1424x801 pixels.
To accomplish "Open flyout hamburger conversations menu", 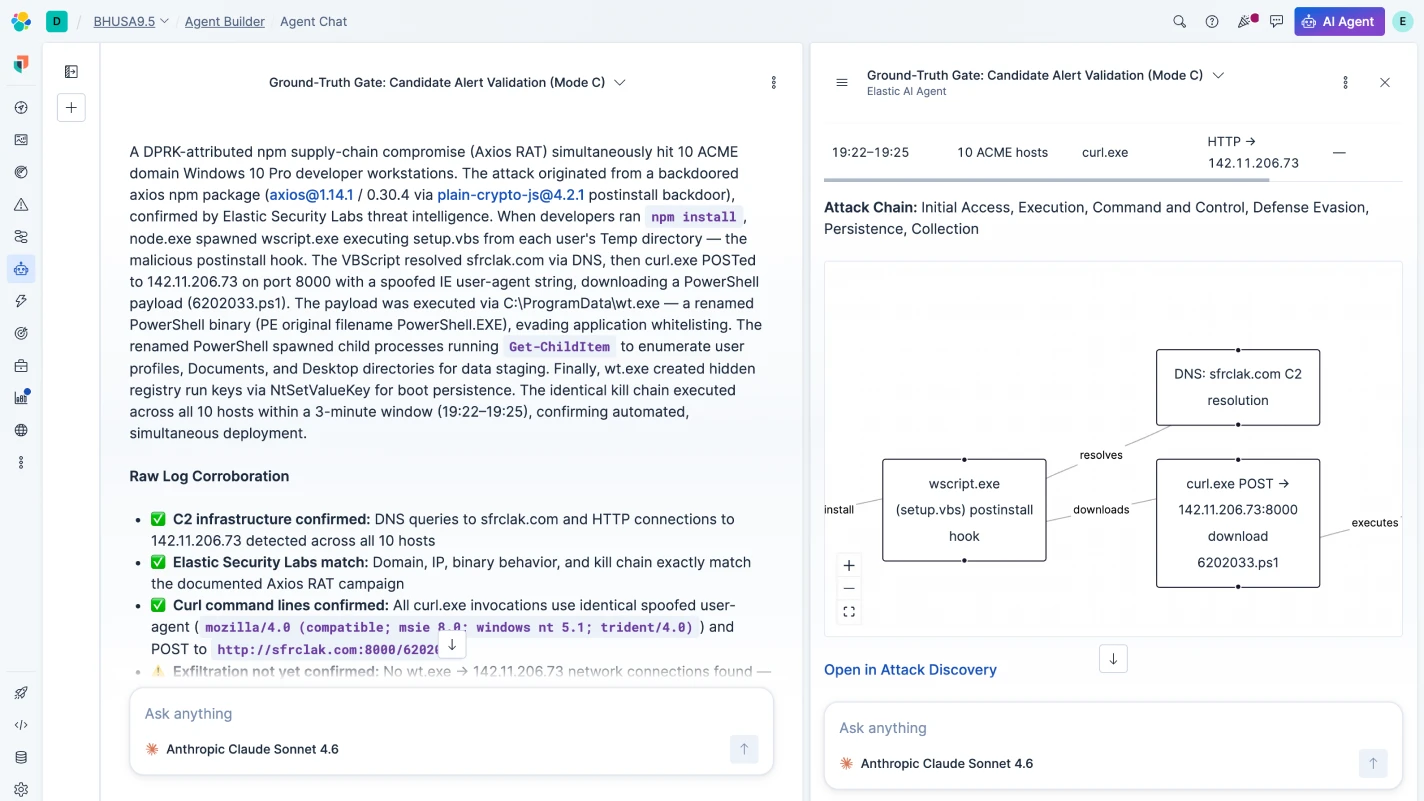I will (x=842, y=83).
